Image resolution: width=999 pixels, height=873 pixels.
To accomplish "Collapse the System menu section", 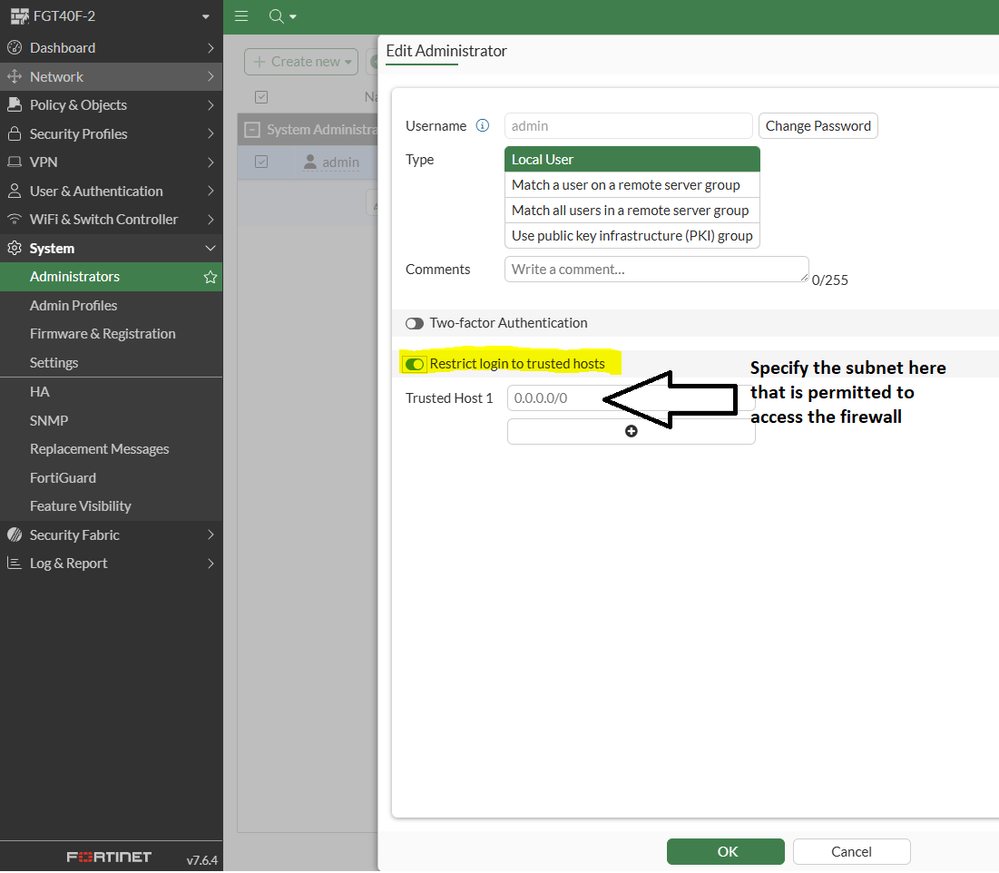I will [x=210, y=248].
